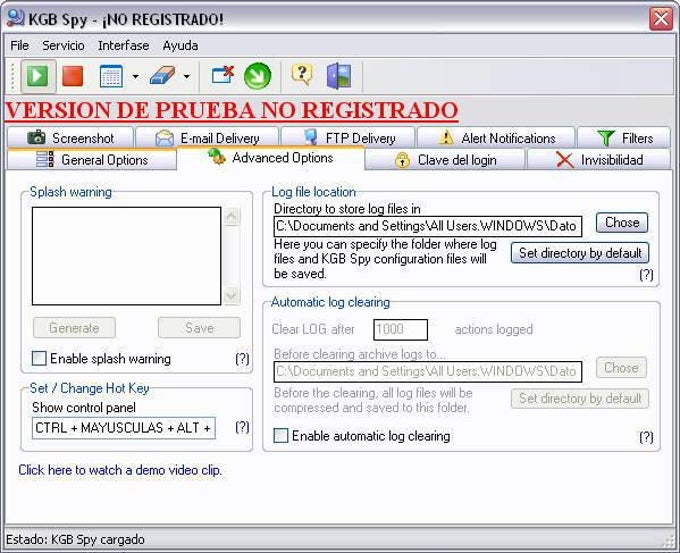The width and height of the screenshot is (680, 553).
Task: Click the (?) help next to hot key field
Action: [242, 427]
